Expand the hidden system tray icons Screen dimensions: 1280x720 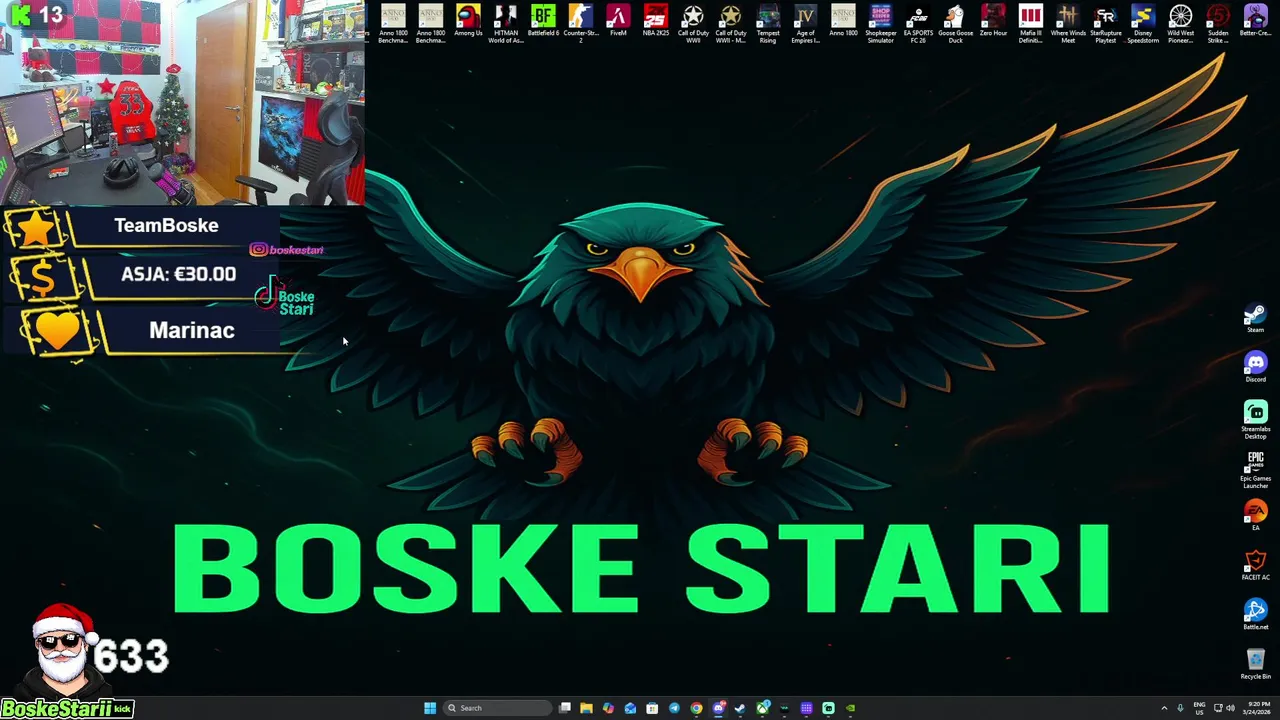(x=1164, y=708)
